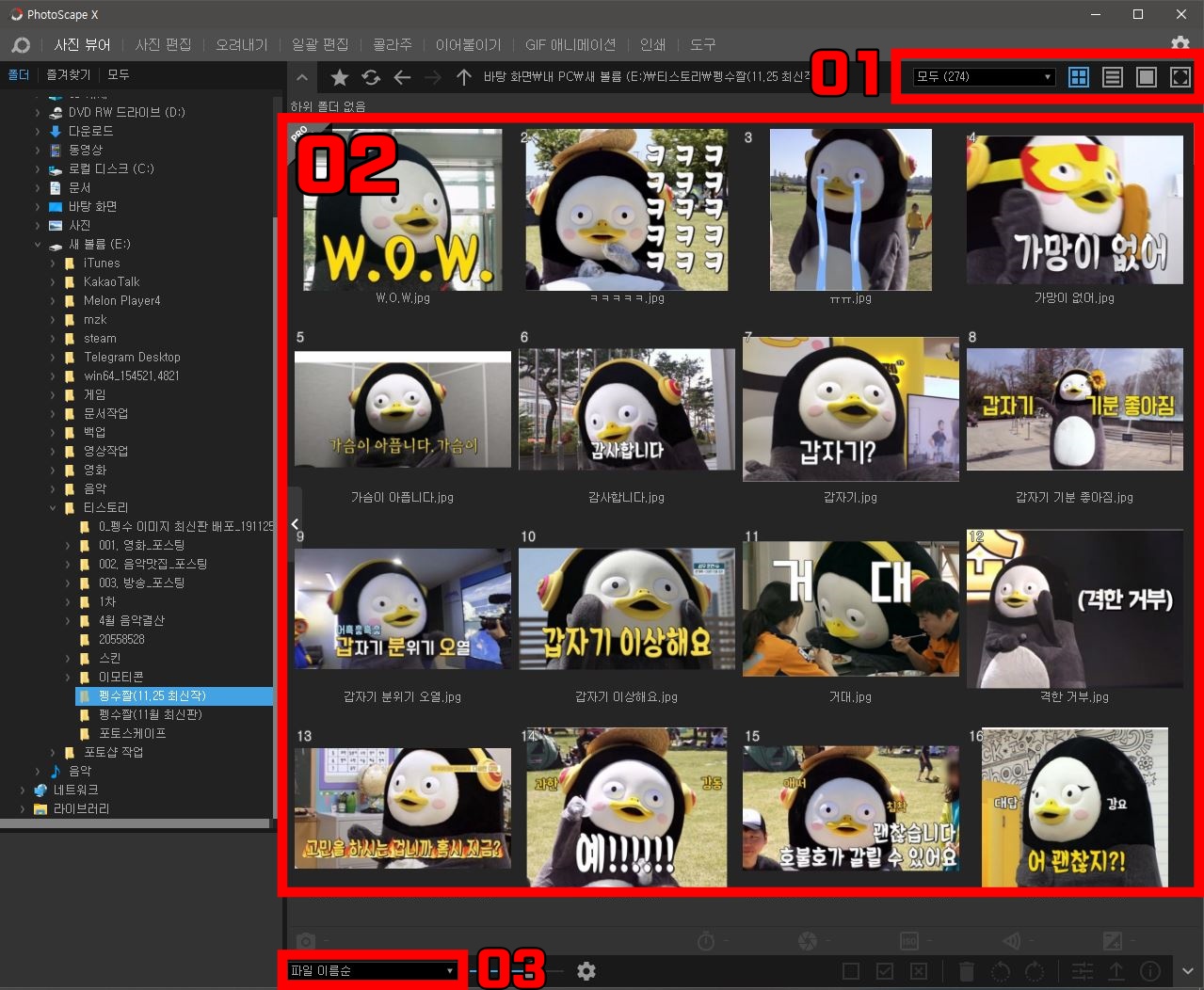This screenshot has height=990, width=1204.
Task: Switch to the 즐겨찾기 panel tab
Action: click(x=69, y=74)
